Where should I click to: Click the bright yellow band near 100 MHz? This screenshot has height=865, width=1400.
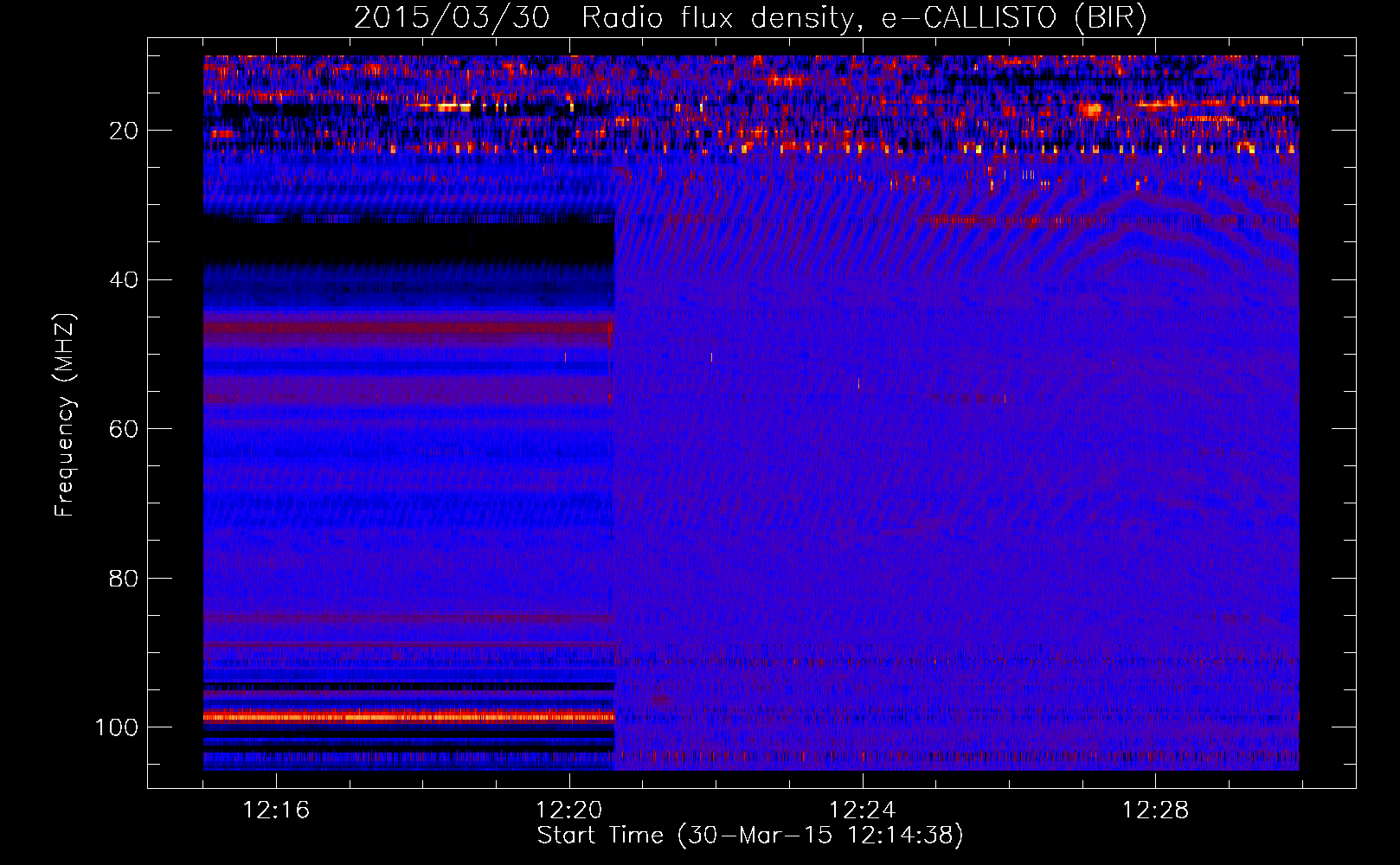[408, 716]
